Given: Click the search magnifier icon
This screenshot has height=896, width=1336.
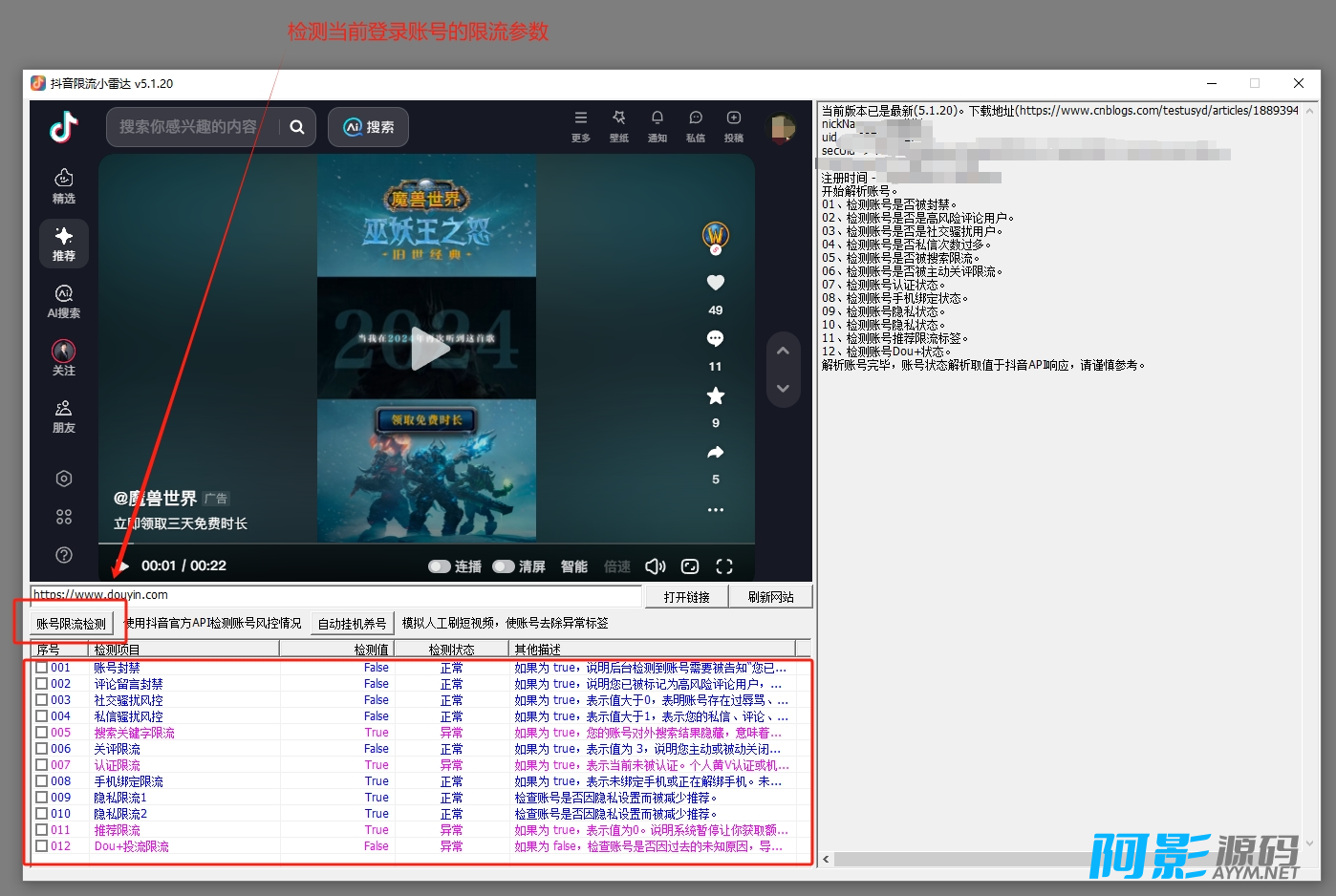Looking at the screenshot, I should pyautogui.click(x=297, y=127).
